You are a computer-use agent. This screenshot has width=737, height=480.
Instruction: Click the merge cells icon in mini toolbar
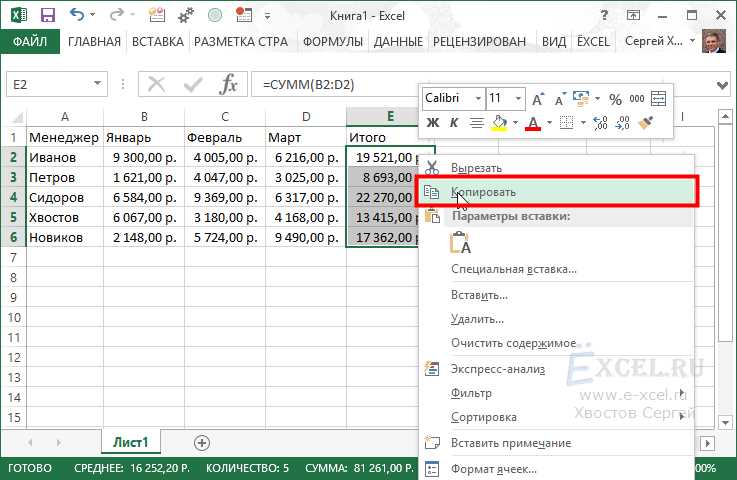[658, 99]
